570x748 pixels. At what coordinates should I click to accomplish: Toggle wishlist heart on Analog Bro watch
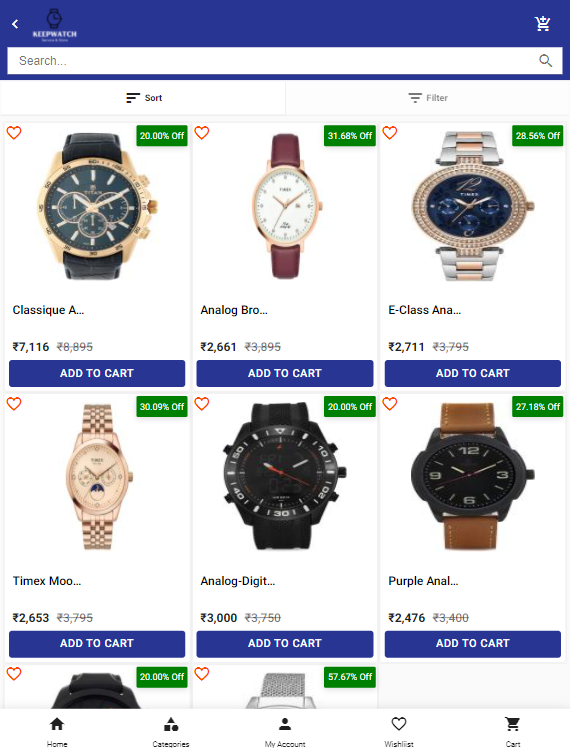[202, 133]
